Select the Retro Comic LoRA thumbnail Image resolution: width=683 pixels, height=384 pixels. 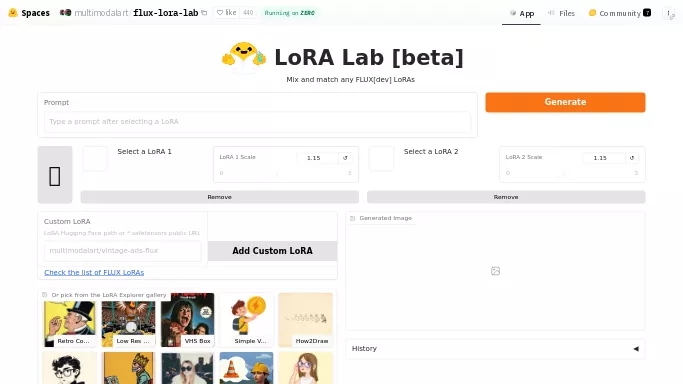click(x=69, y=320)
